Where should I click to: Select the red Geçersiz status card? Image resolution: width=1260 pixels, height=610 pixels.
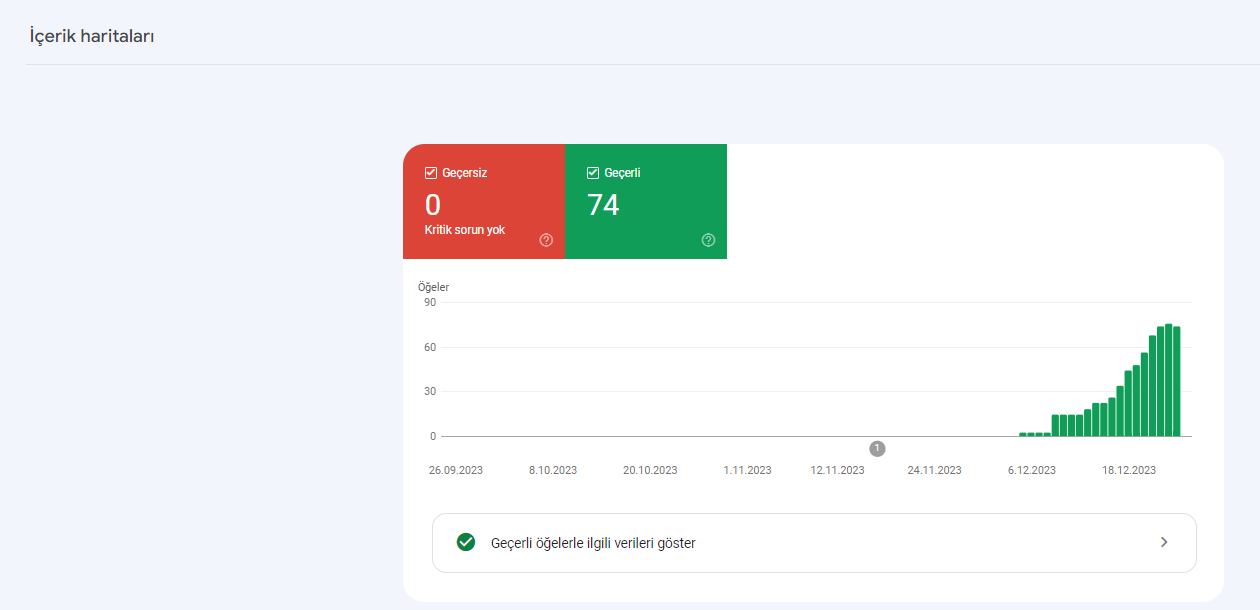[484, 202]
